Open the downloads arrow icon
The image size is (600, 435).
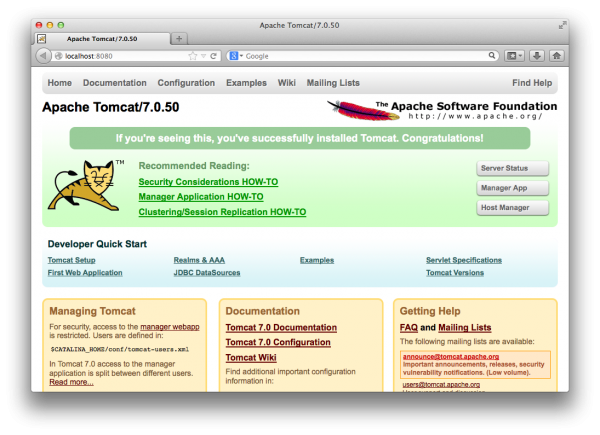537,56
